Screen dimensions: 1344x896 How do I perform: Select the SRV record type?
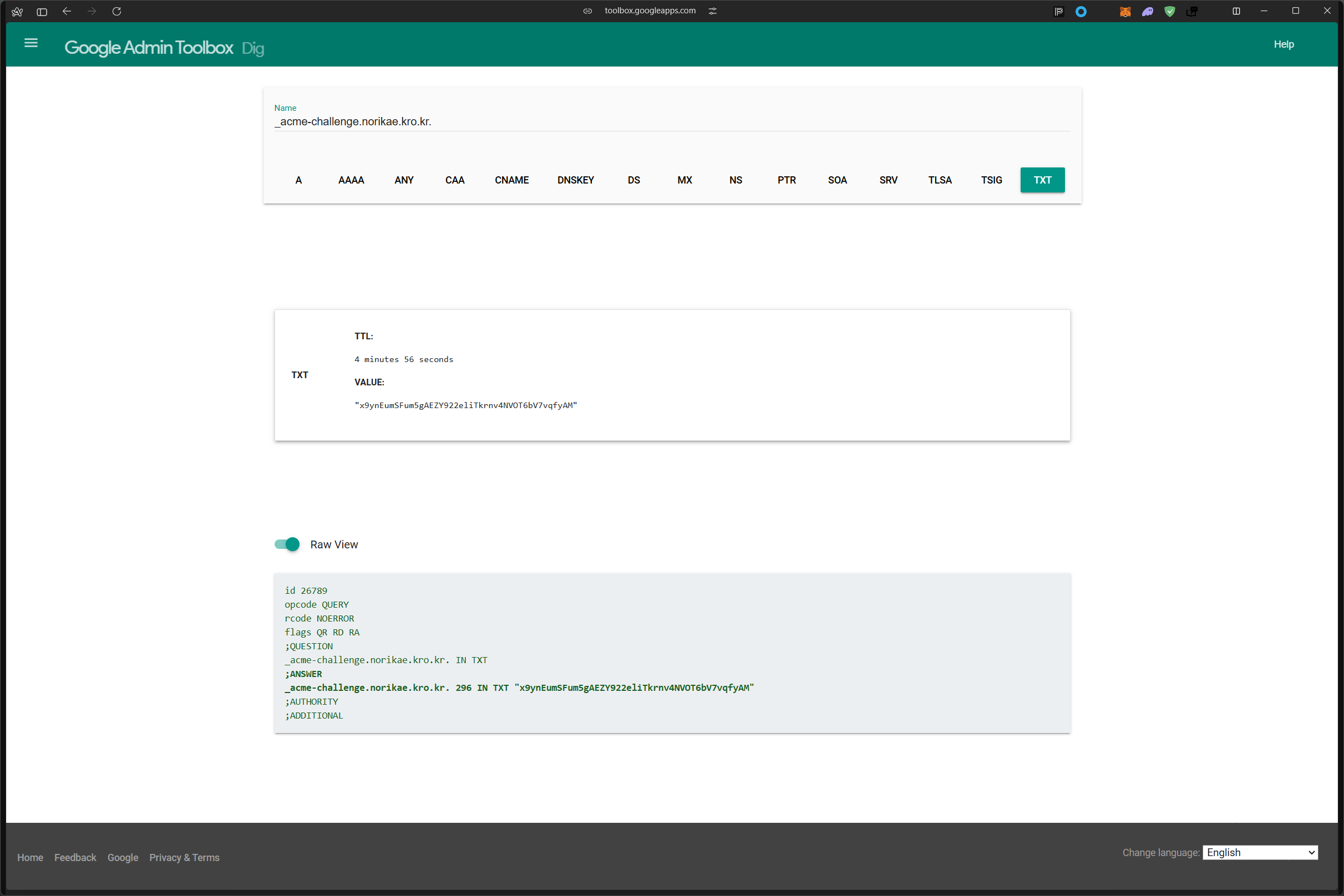click(888, 180)
